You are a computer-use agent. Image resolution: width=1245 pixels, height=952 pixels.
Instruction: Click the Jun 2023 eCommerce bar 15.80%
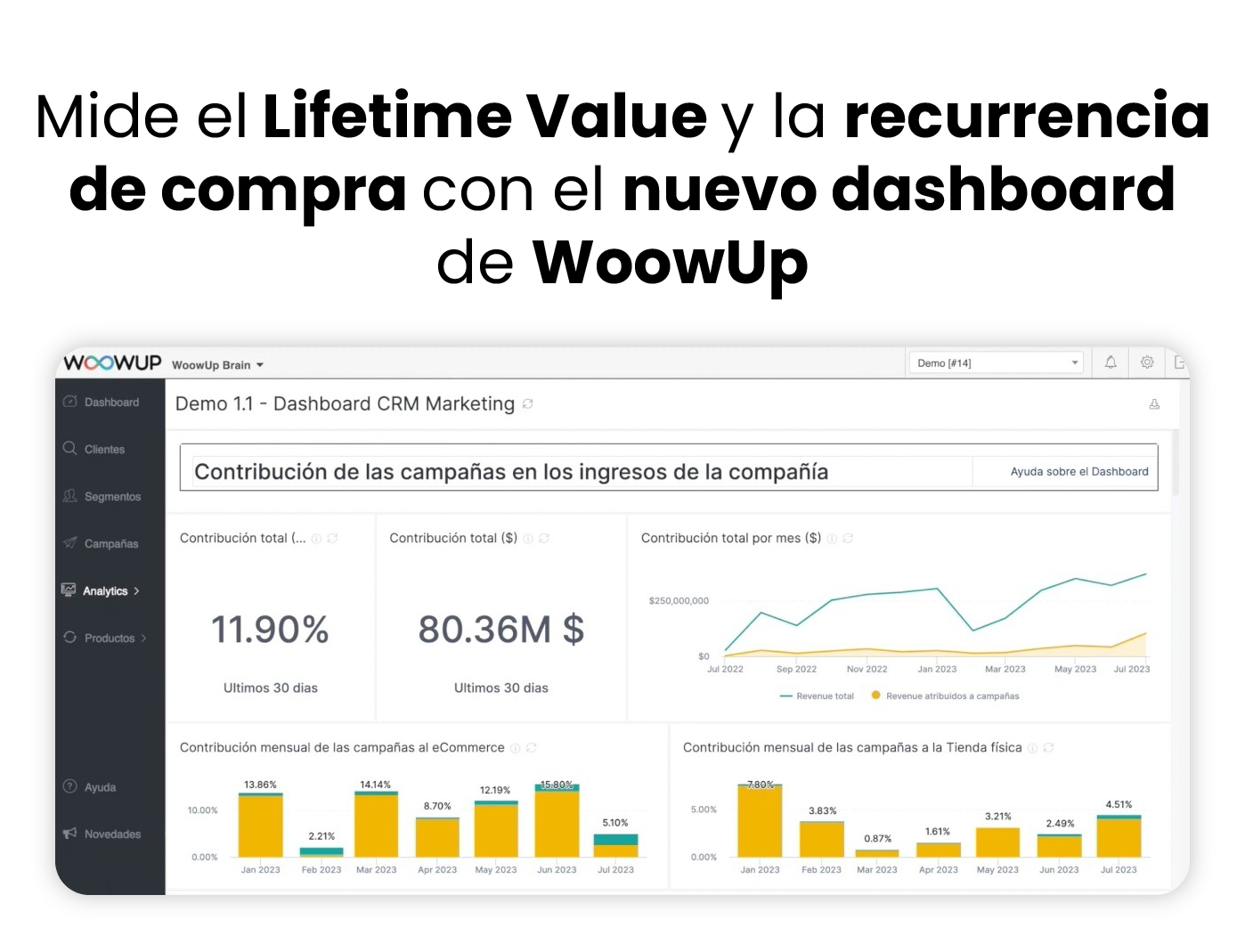click(557, 820)
